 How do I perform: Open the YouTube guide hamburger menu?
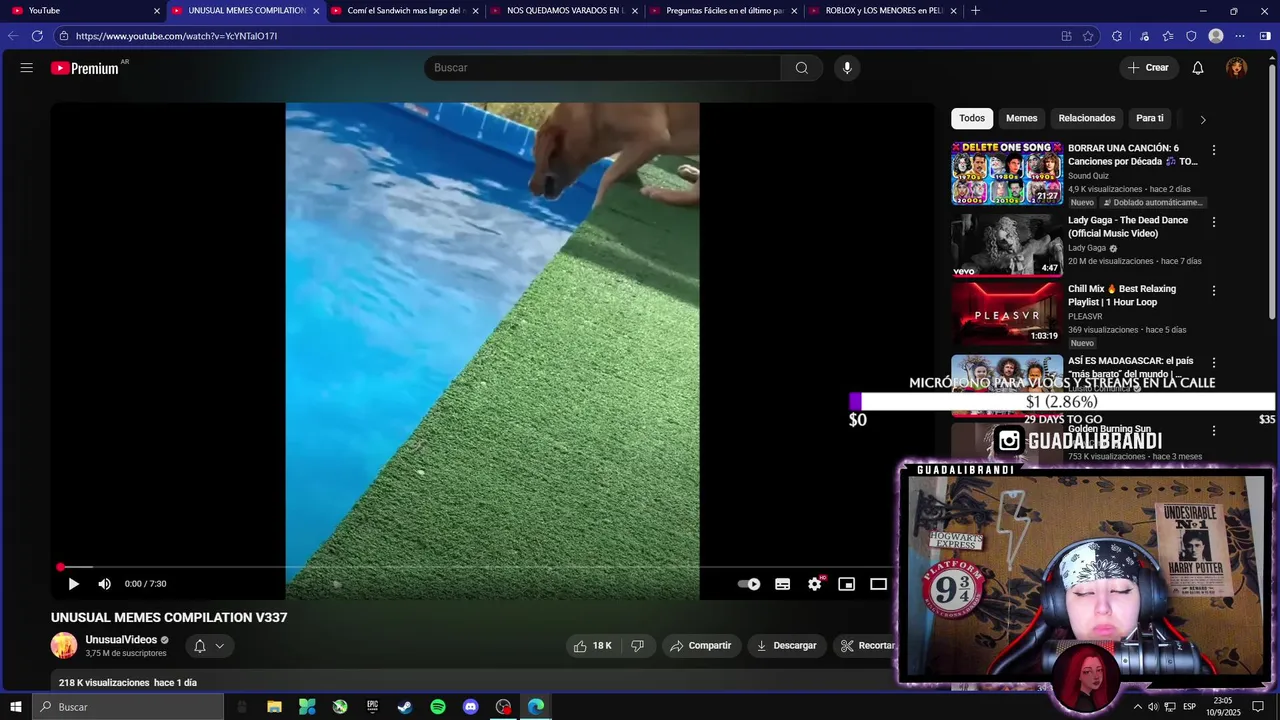pyautogui.click(x=27, y=68)
